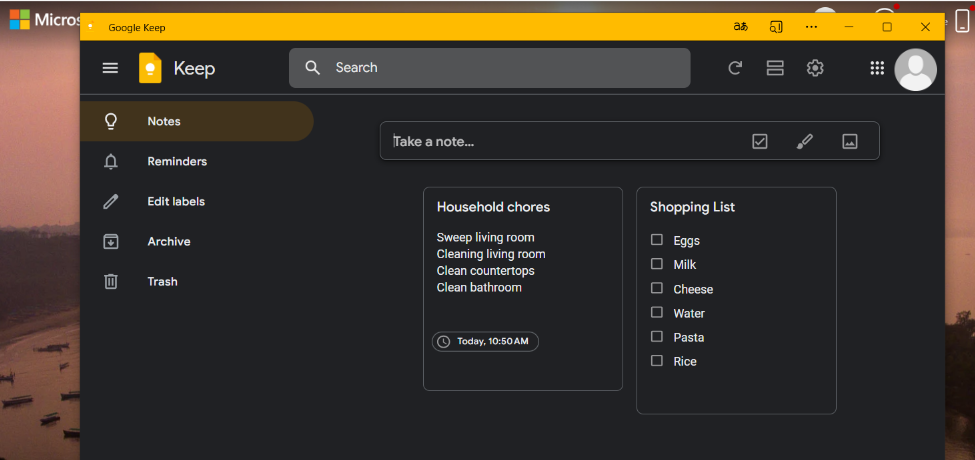Tick the Milk item
This screenshot has width=975, height=460.
(657, 264)
